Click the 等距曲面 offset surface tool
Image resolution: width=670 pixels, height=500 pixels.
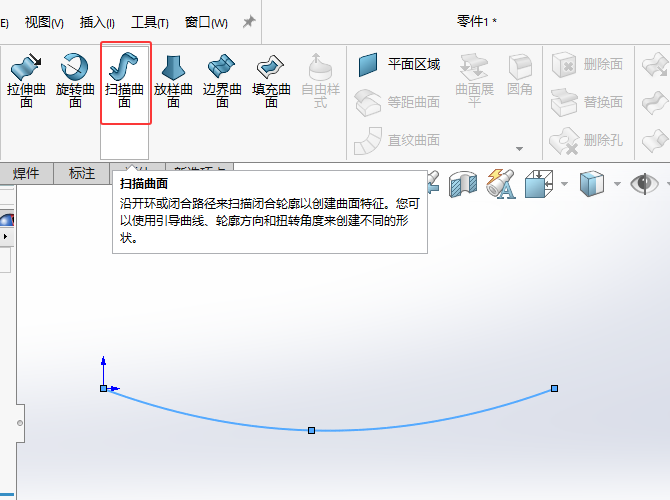(397, 102)
